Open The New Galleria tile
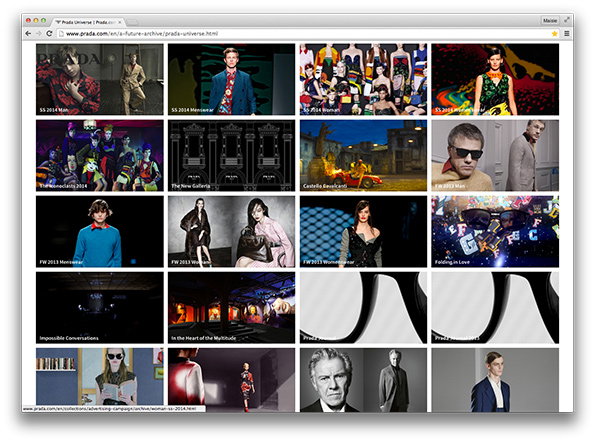The height and width of the screenshot is (442, 595). [x=231, y=155]
